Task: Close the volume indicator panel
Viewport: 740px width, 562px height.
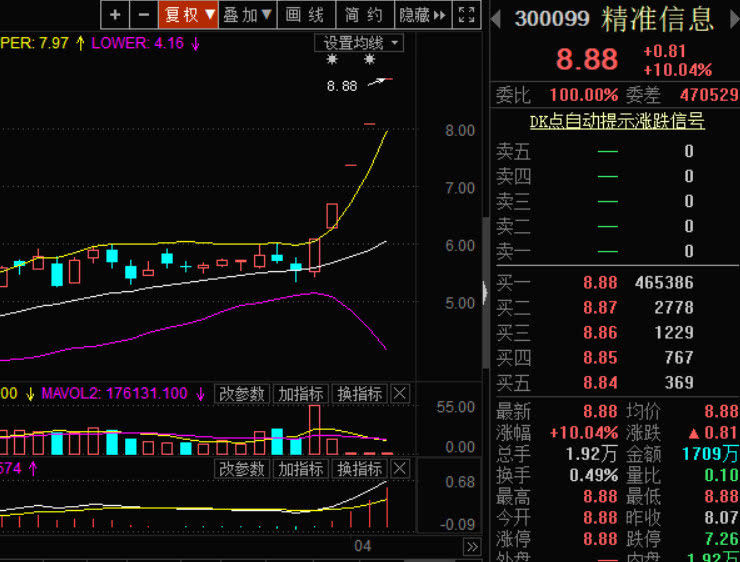Action: tap(400, 394)
